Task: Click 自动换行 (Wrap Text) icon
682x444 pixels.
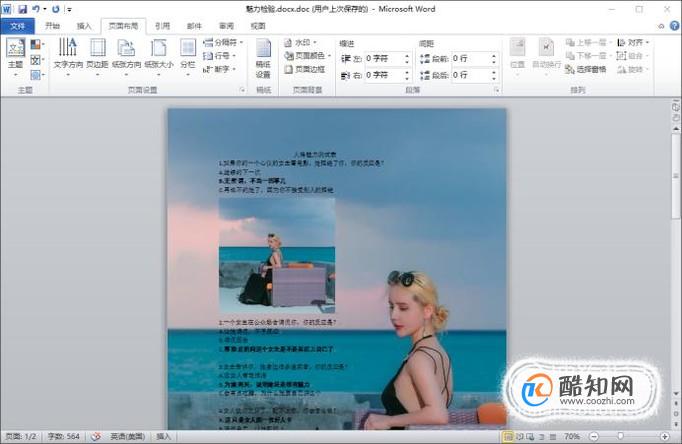Action: (546, 57)
